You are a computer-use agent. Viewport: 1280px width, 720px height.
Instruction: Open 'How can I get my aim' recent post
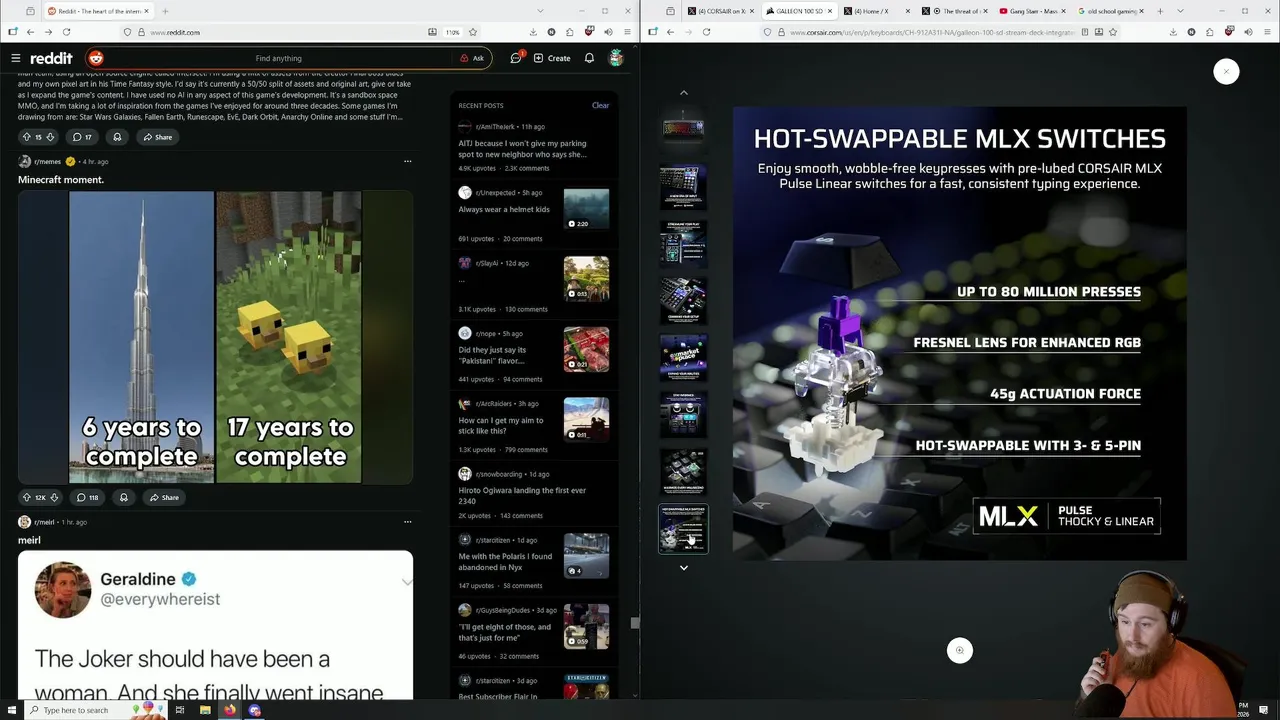[501, 425]
